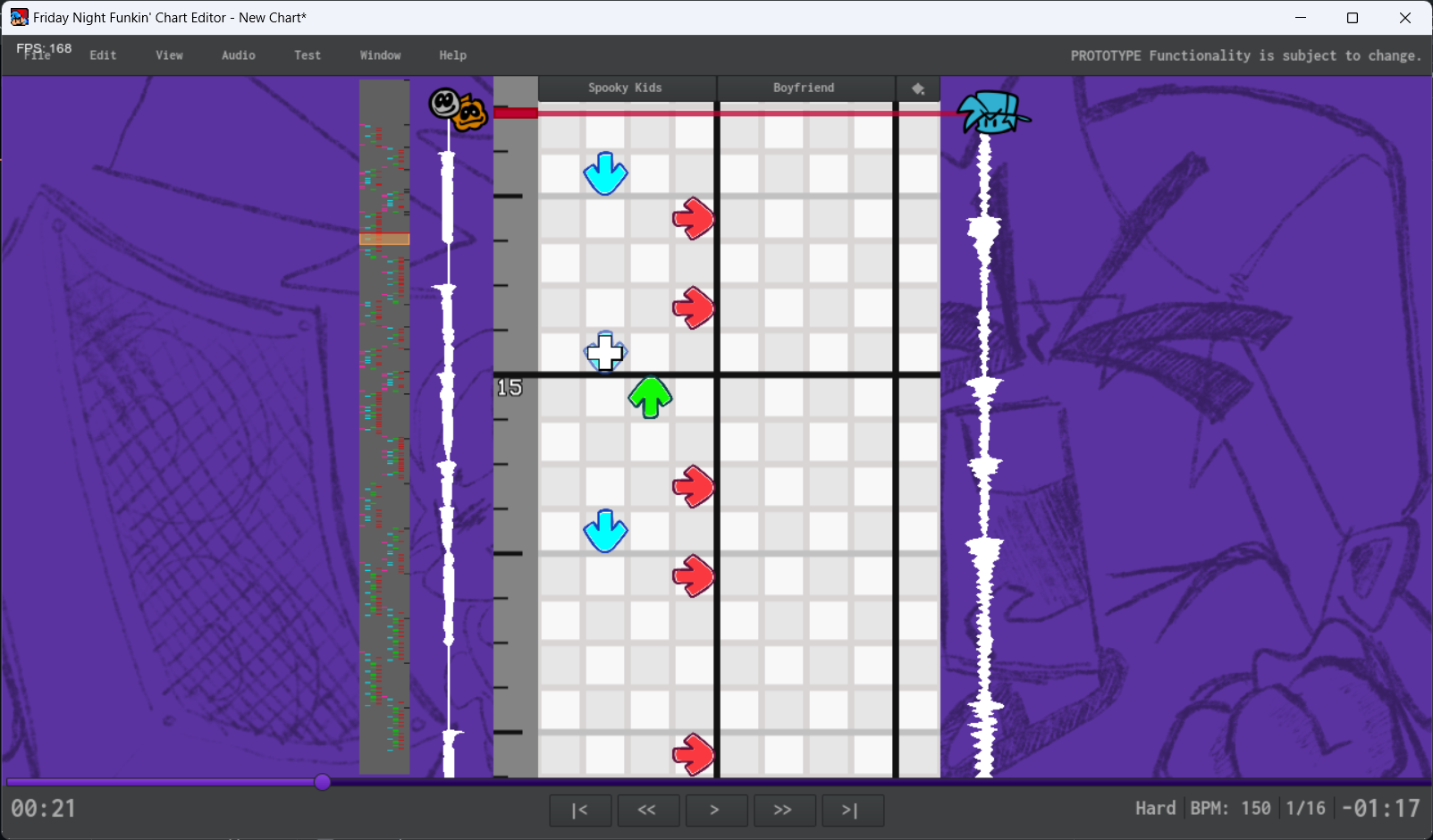Open the Test menu
The height and width of the screenshot is (840, 1433).
tap(307, 55)
